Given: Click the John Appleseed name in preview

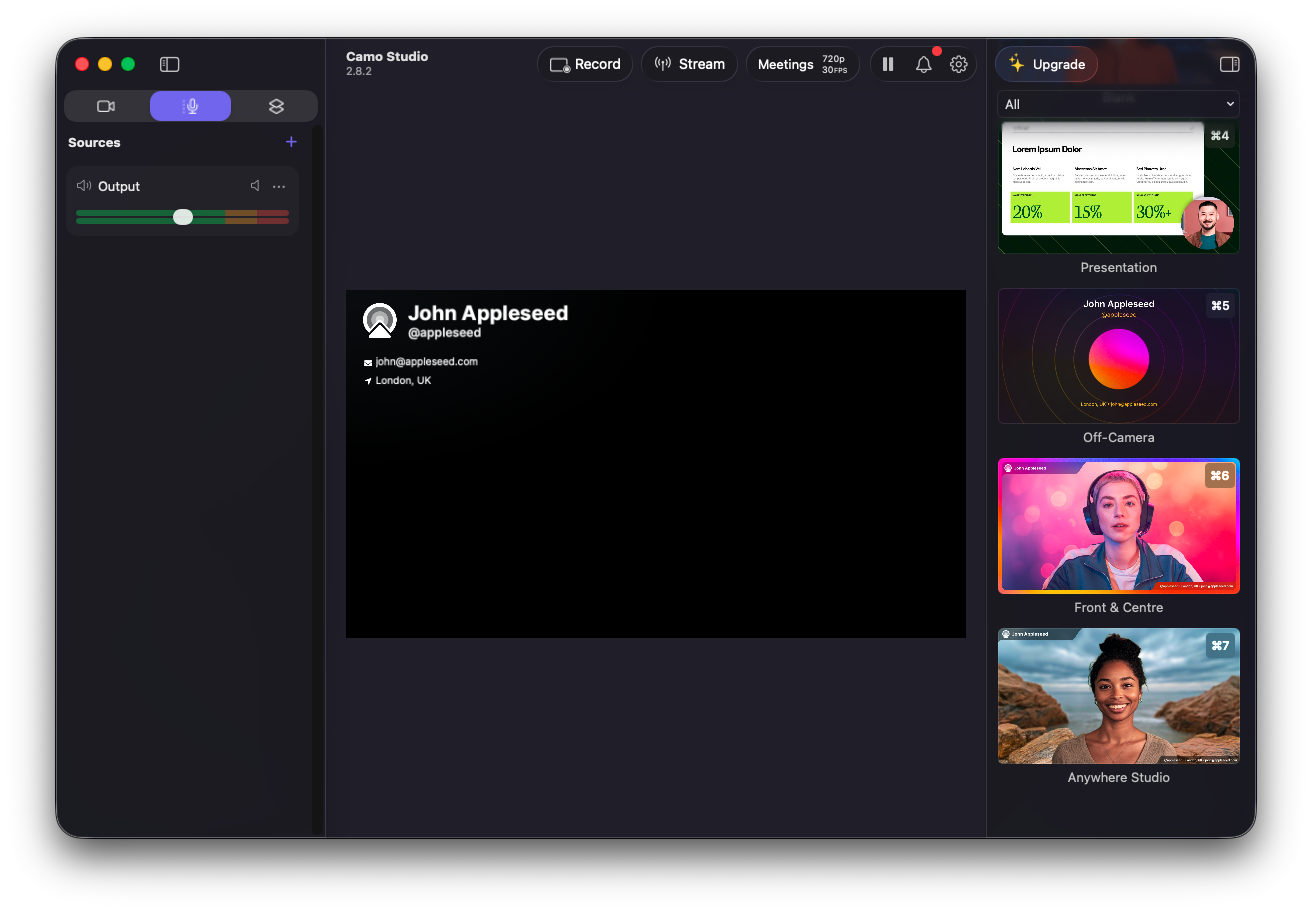Looking at the screenshot, I should [488, 313].
